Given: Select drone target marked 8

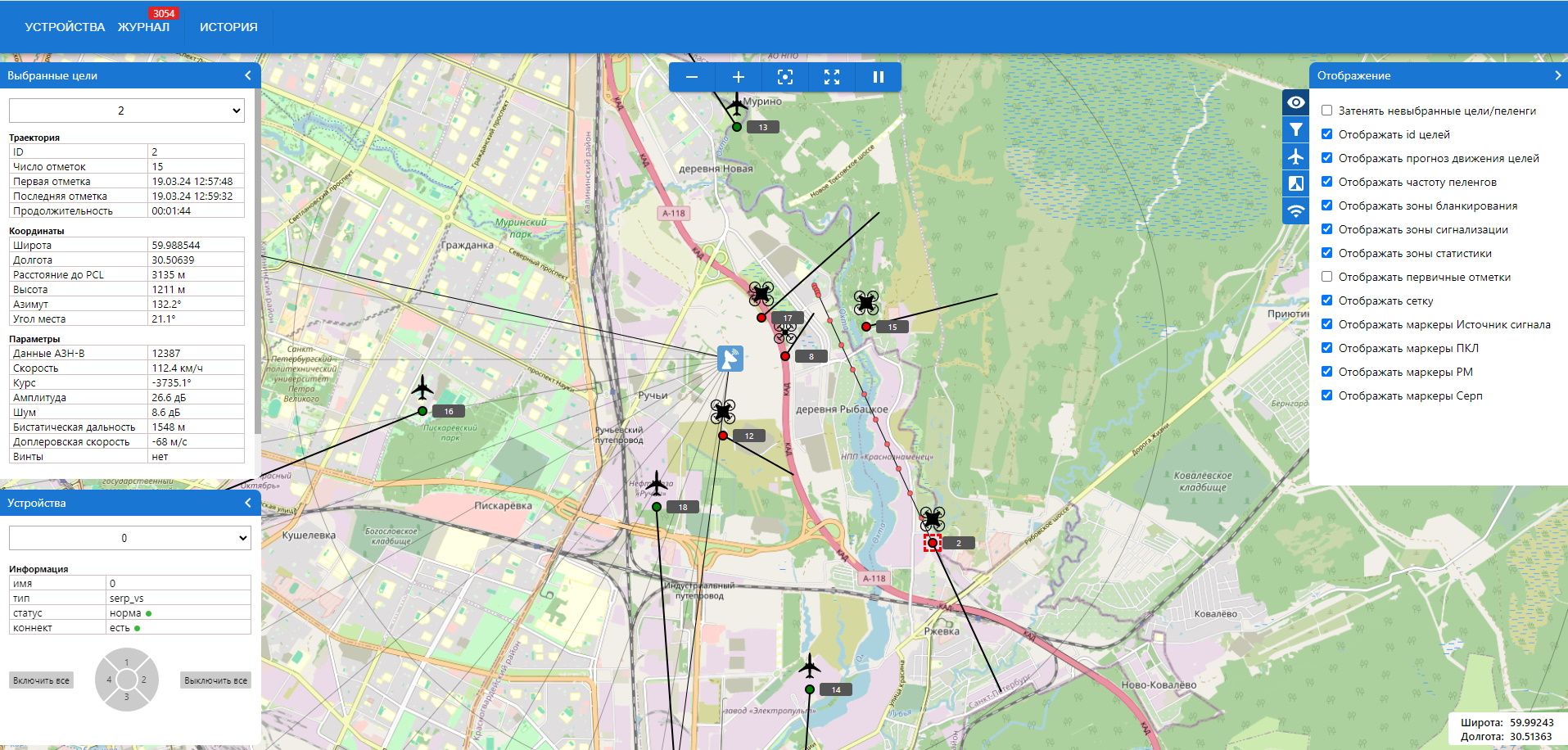Looking at the screenshot, I should point(785,332).
